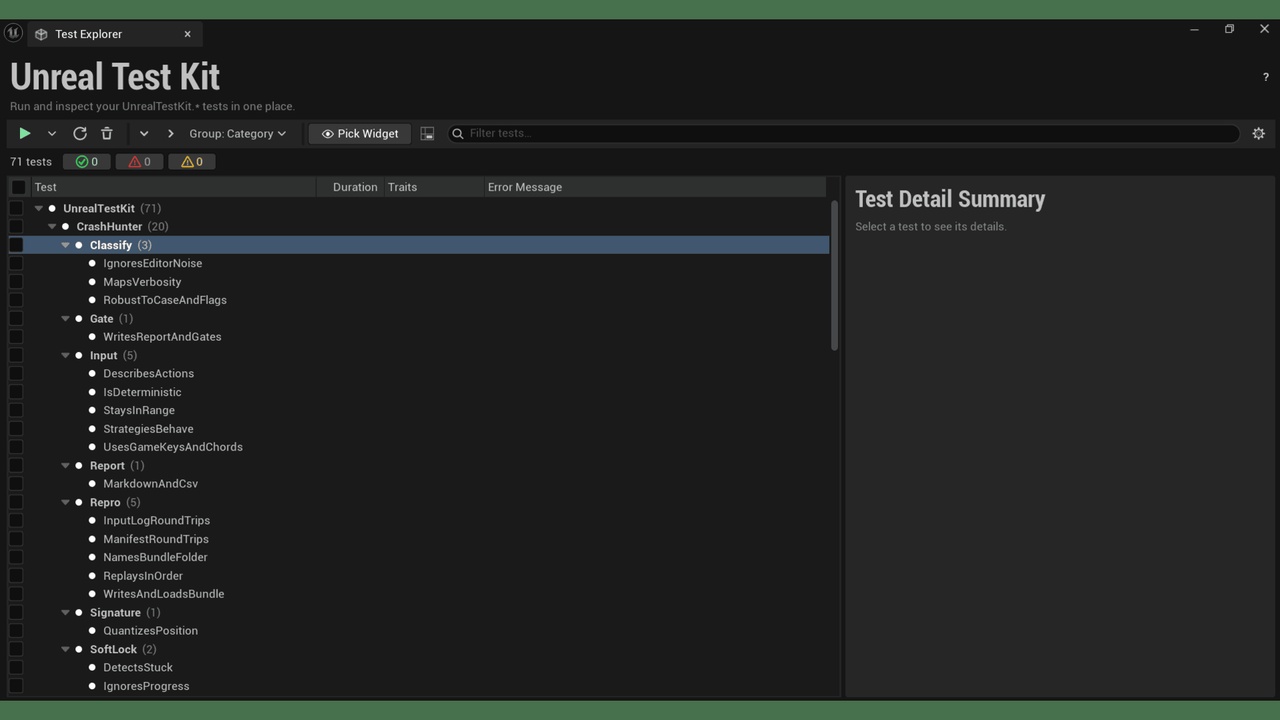Select the QuantizesPosition test
This screenshot has height=720, width=1280.
(150, 631)
